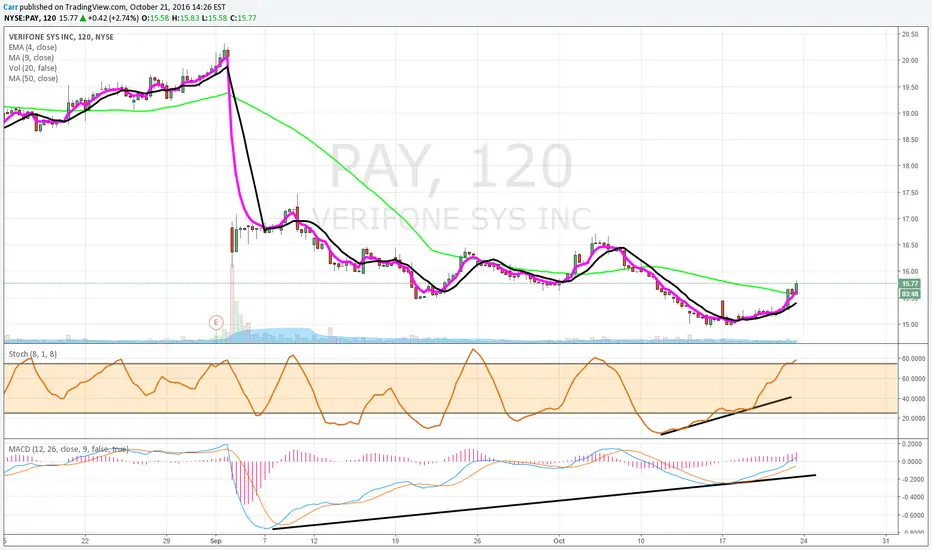Click the earnings "E" marker on chart
This screenshot has width=932, height=550.
(216, 323)
